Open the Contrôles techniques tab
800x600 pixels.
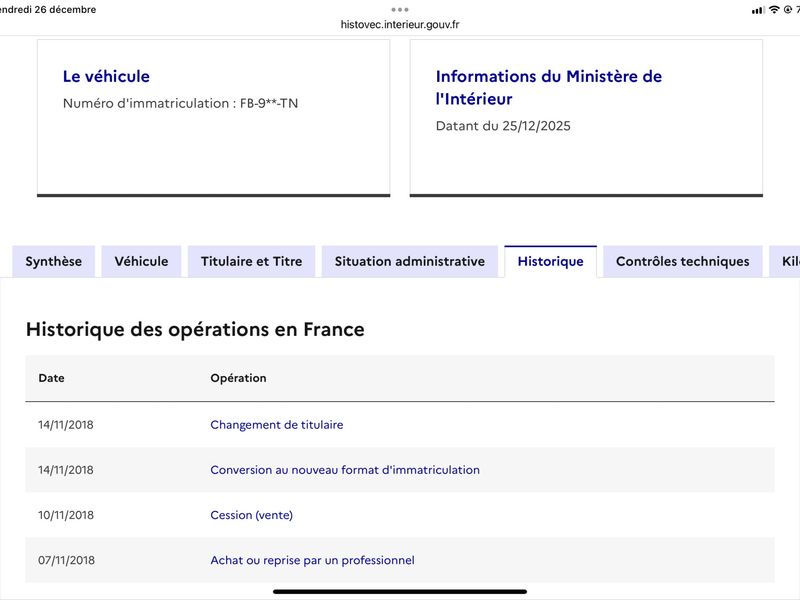(x=683, y=261)
